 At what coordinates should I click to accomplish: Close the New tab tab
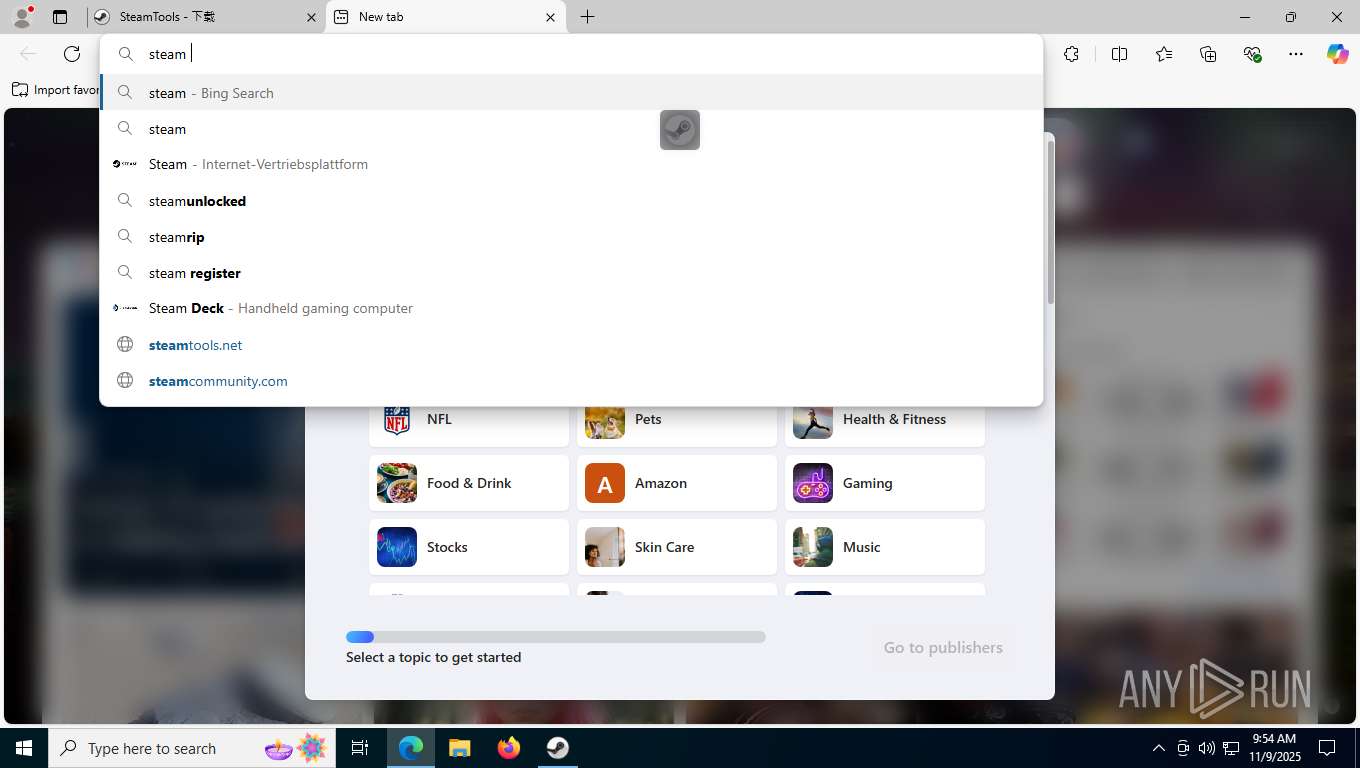(x=550, y=17)
